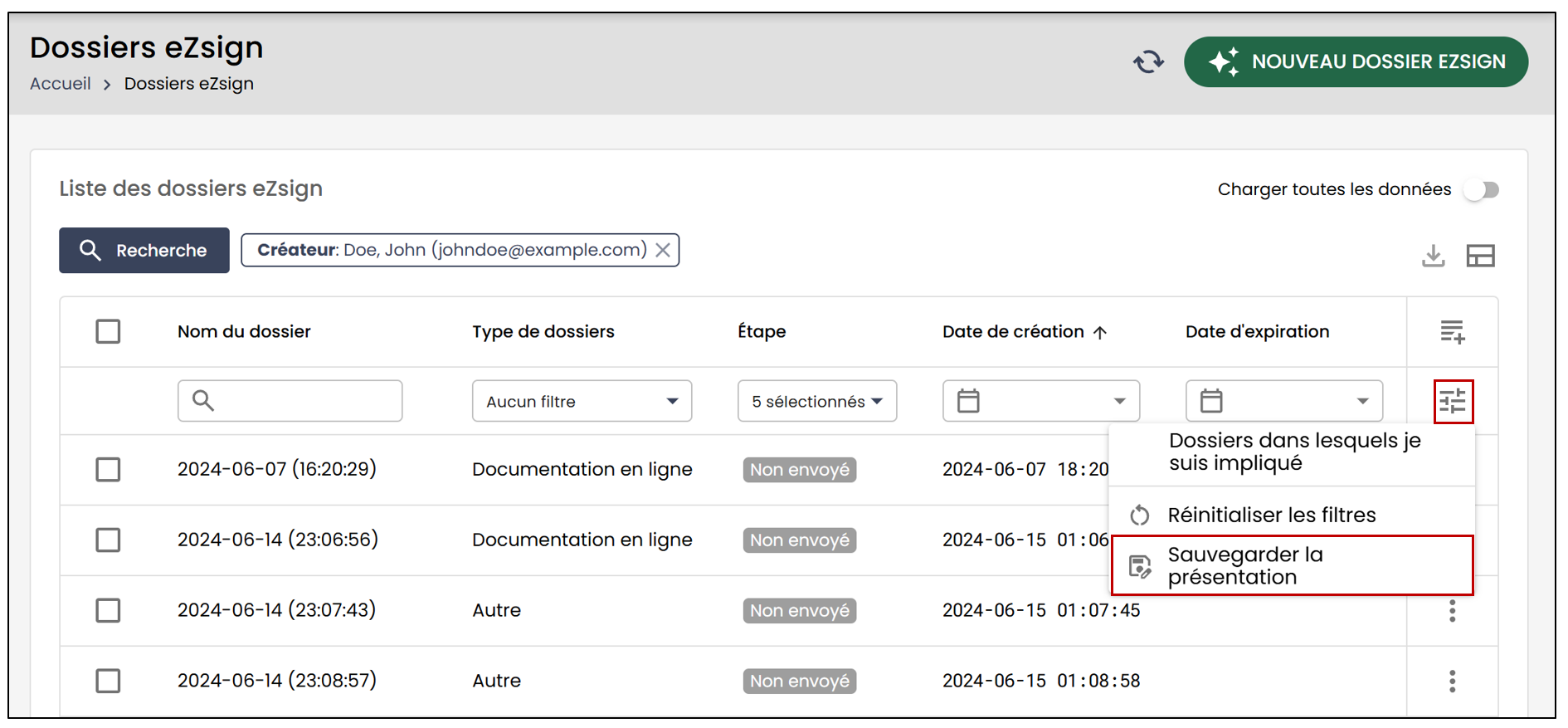Expand the Date d'expiration filter dropdown
The width and height of the screenshot is (1568, 728).
click(1283, 401)
